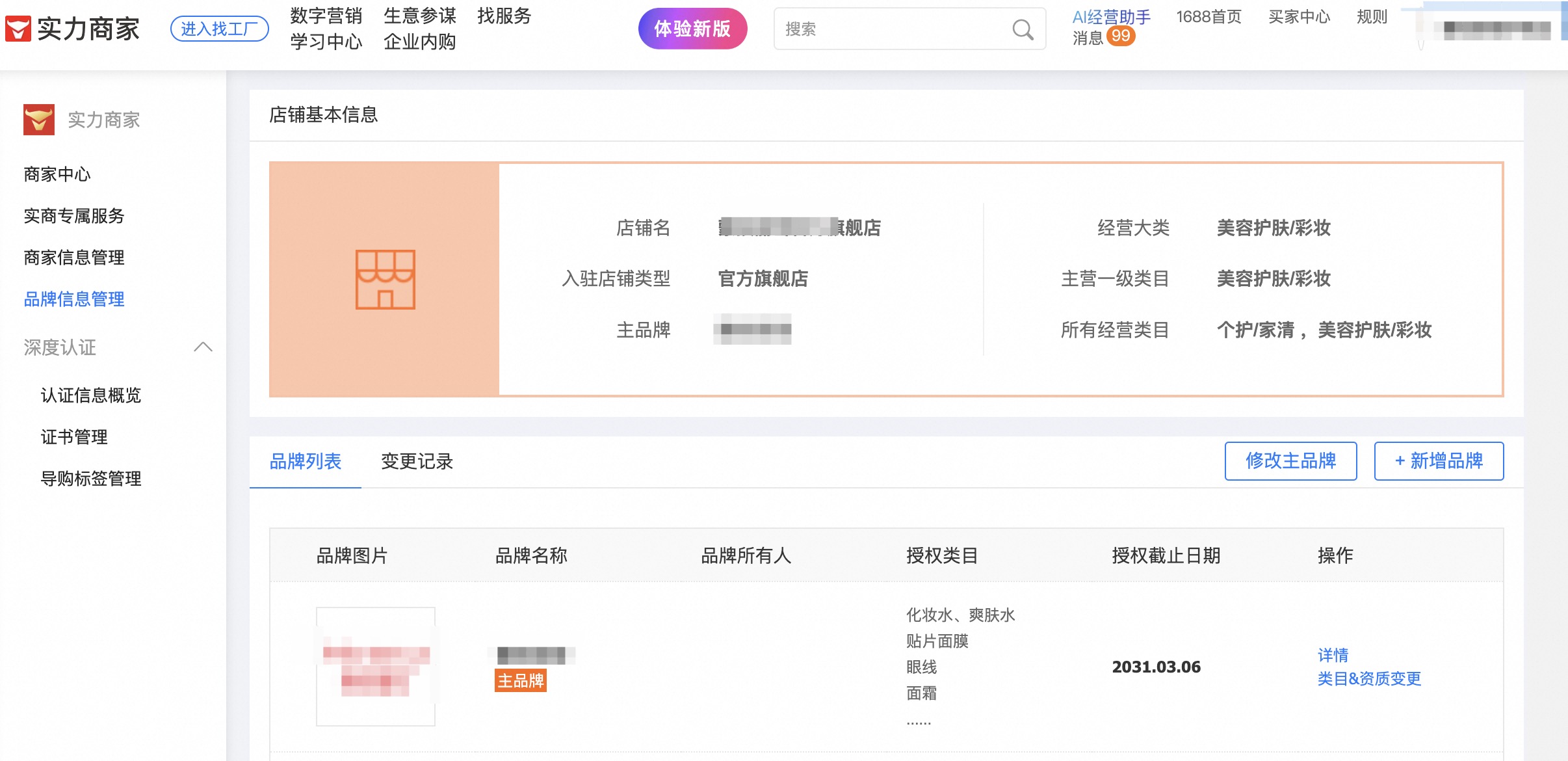Open 证书管理 in the sidebar
Image resolution: width=1568 pixels, height=761 pixels.
[74, 437]
